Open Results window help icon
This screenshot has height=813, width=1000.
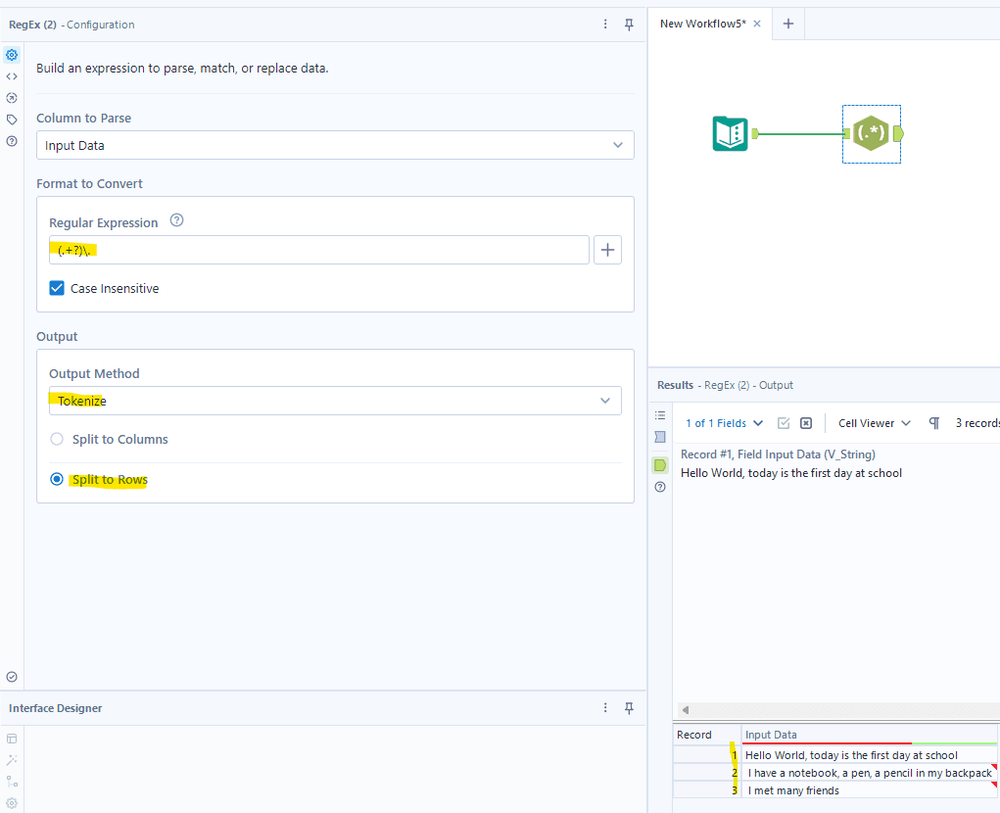click(x=660, y=487)
